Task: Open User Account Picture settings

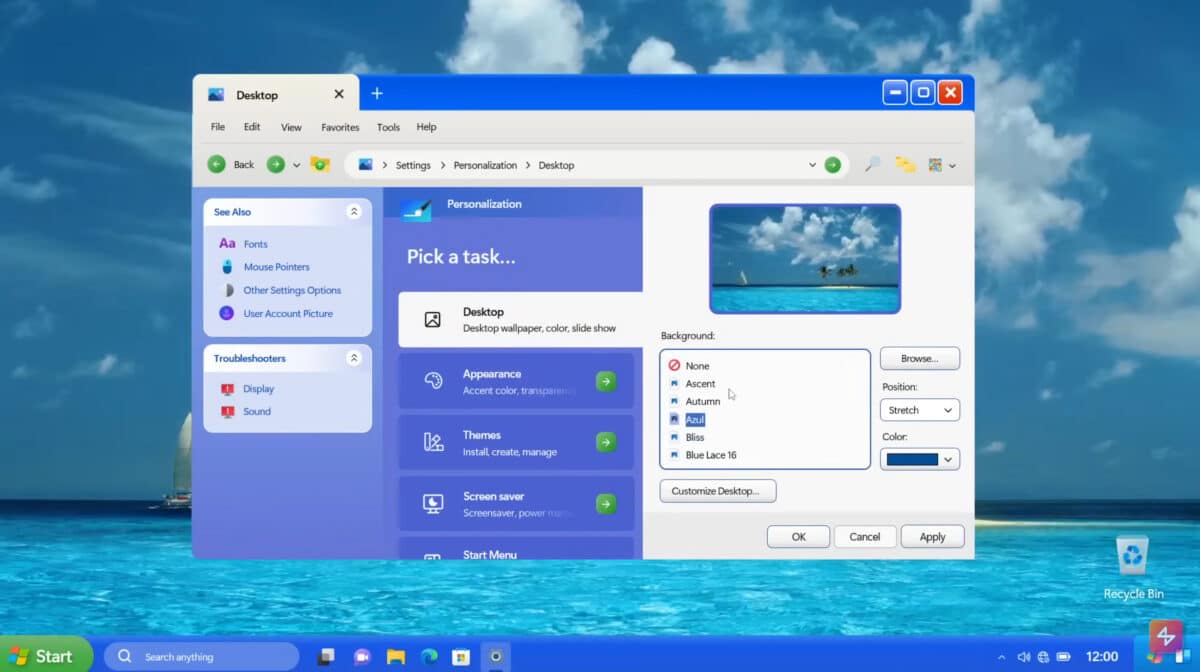Action: click(290, 313)
